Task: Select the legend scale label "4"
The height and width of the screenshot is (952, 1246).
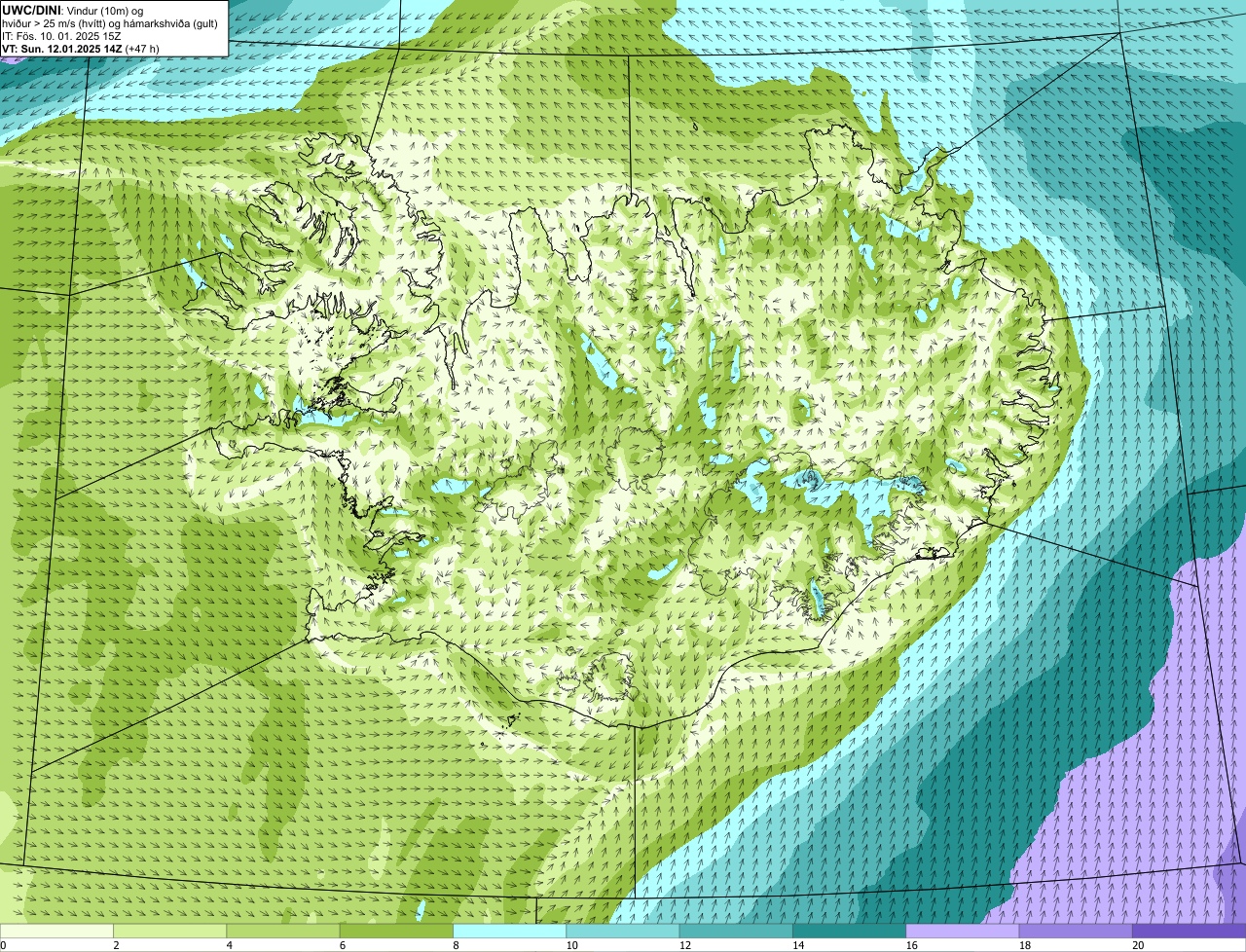Action: [x=229, y=944]
